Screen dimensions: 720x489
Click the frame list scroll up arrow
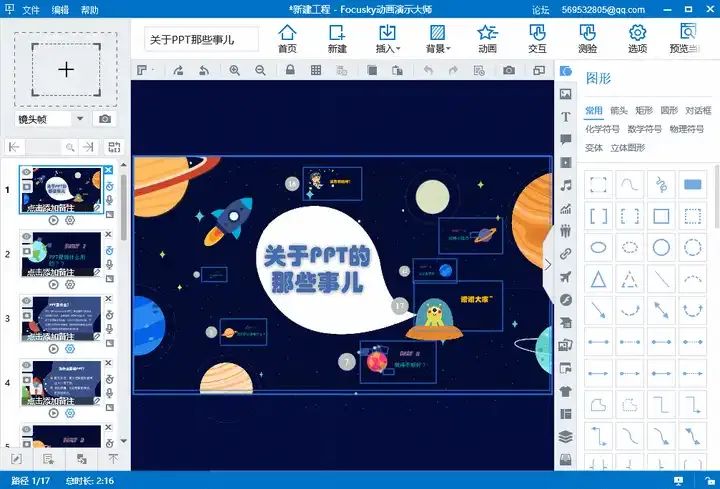click(x=124, y=164)
